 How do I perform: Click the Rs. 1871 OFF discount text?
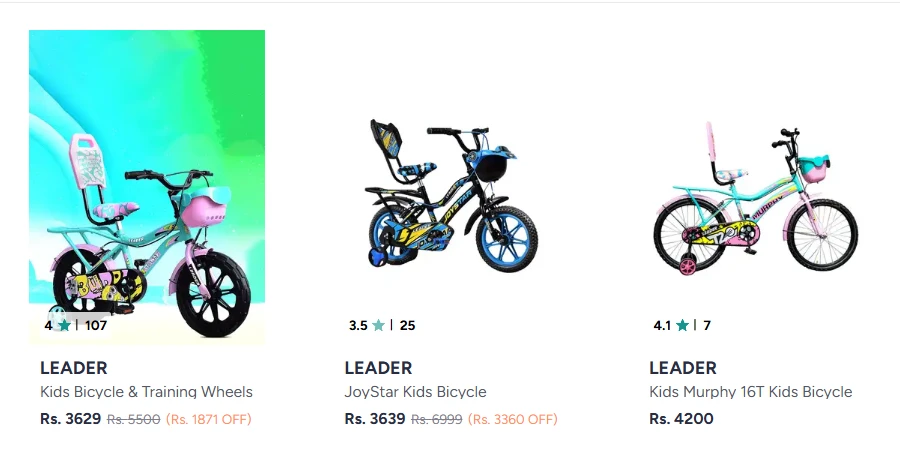coord(208,420)
